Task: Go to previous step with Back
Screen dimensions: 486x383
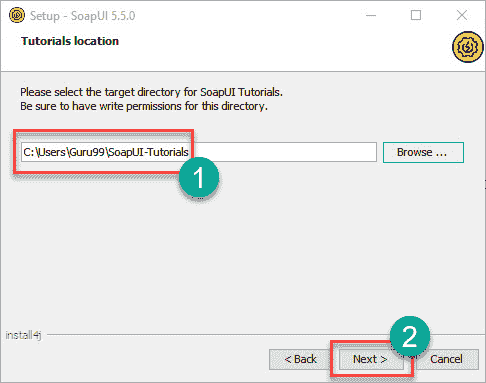Action: (x=300, y=359)
